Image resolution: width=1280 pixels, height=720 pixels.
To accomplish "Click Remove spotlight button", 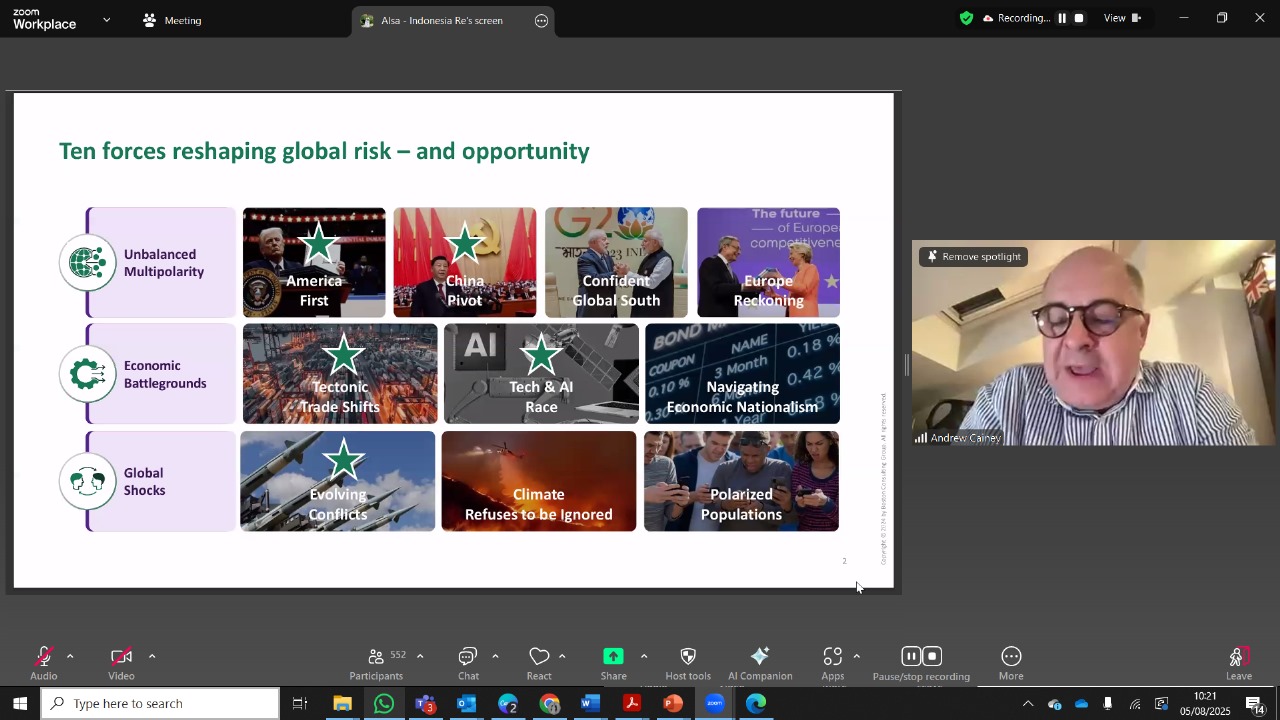I will click(x=974, y=257).
